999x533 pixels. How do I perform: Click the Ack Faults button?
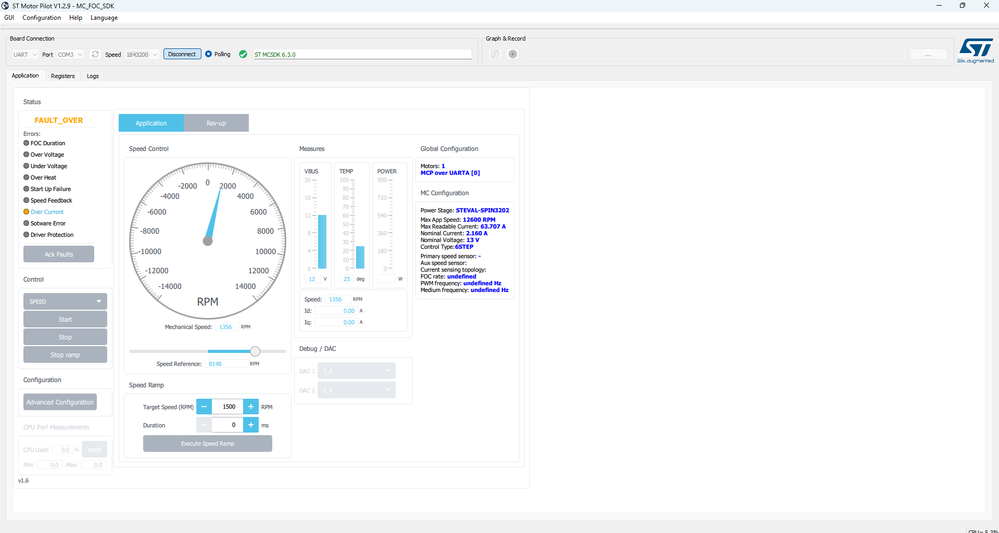59,254
